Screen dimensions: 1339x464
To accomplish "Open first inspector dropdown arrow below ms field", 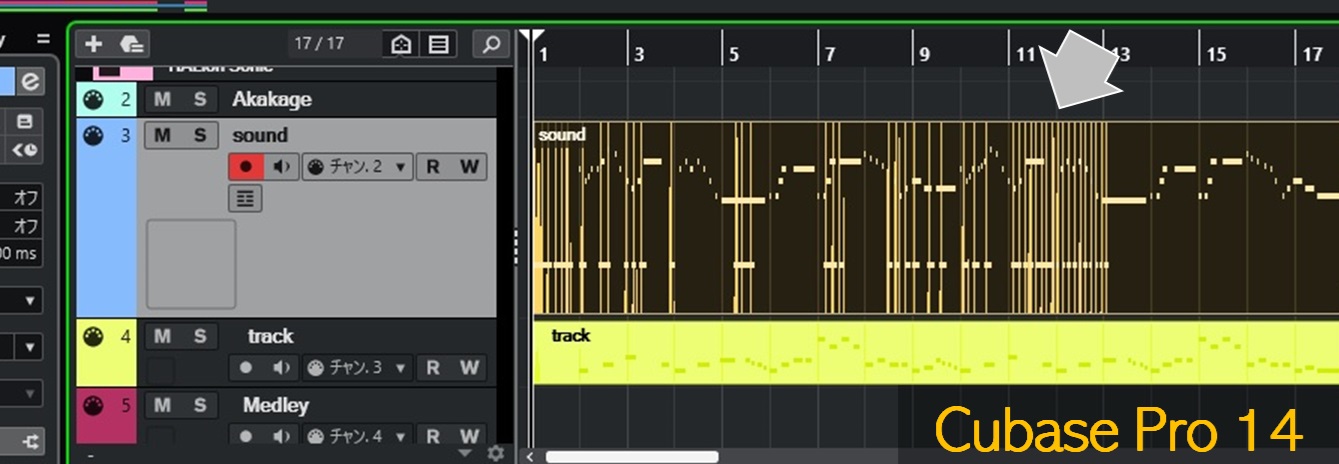I will coord(31,300).
